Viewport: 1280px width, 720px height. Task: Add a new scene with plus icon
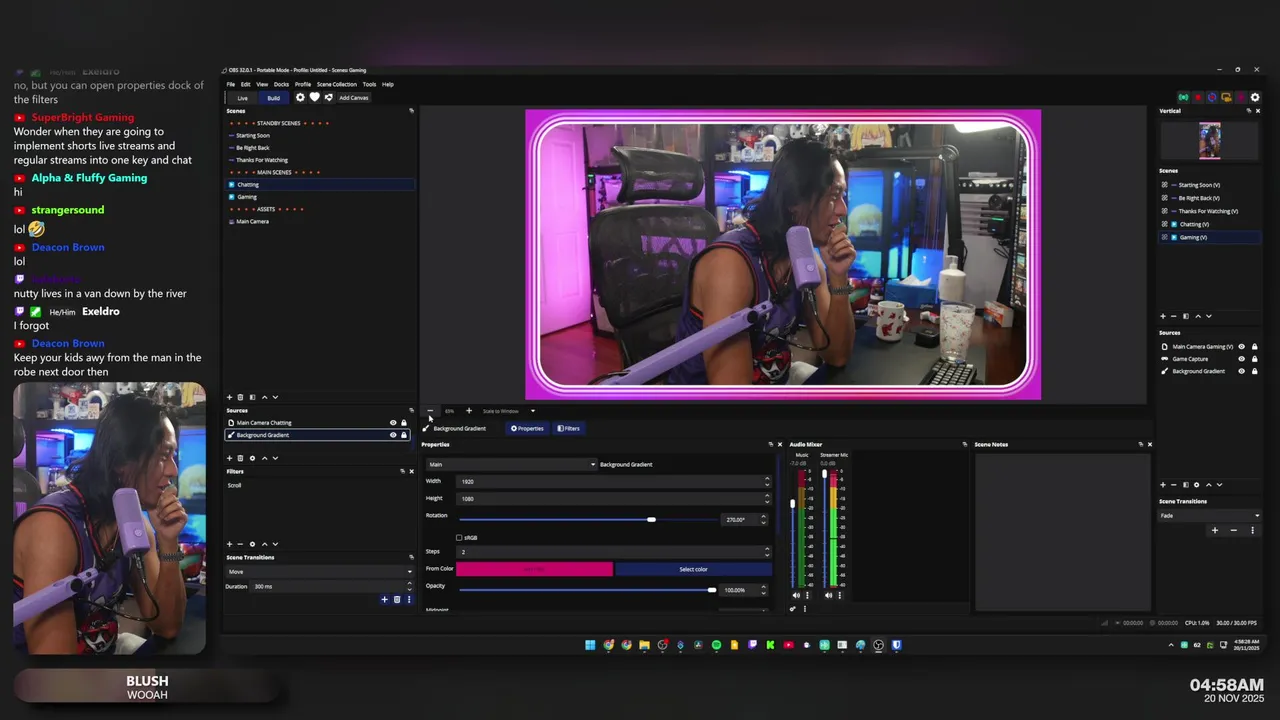pyautogui.click(x=229, y=397)
